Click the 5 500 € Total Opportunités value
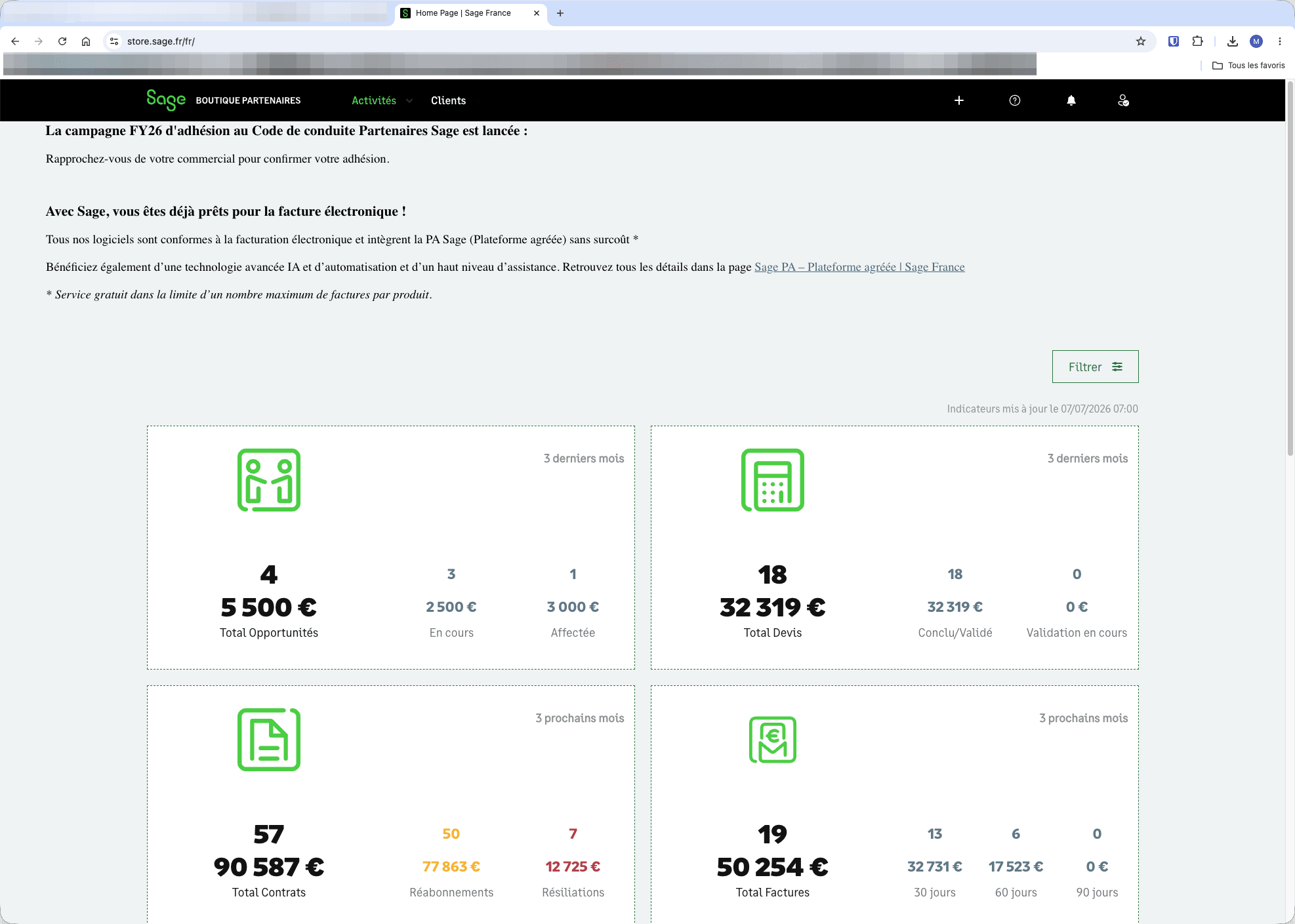This screenshot has height=924, width=1295. click(x=269, y=607)
